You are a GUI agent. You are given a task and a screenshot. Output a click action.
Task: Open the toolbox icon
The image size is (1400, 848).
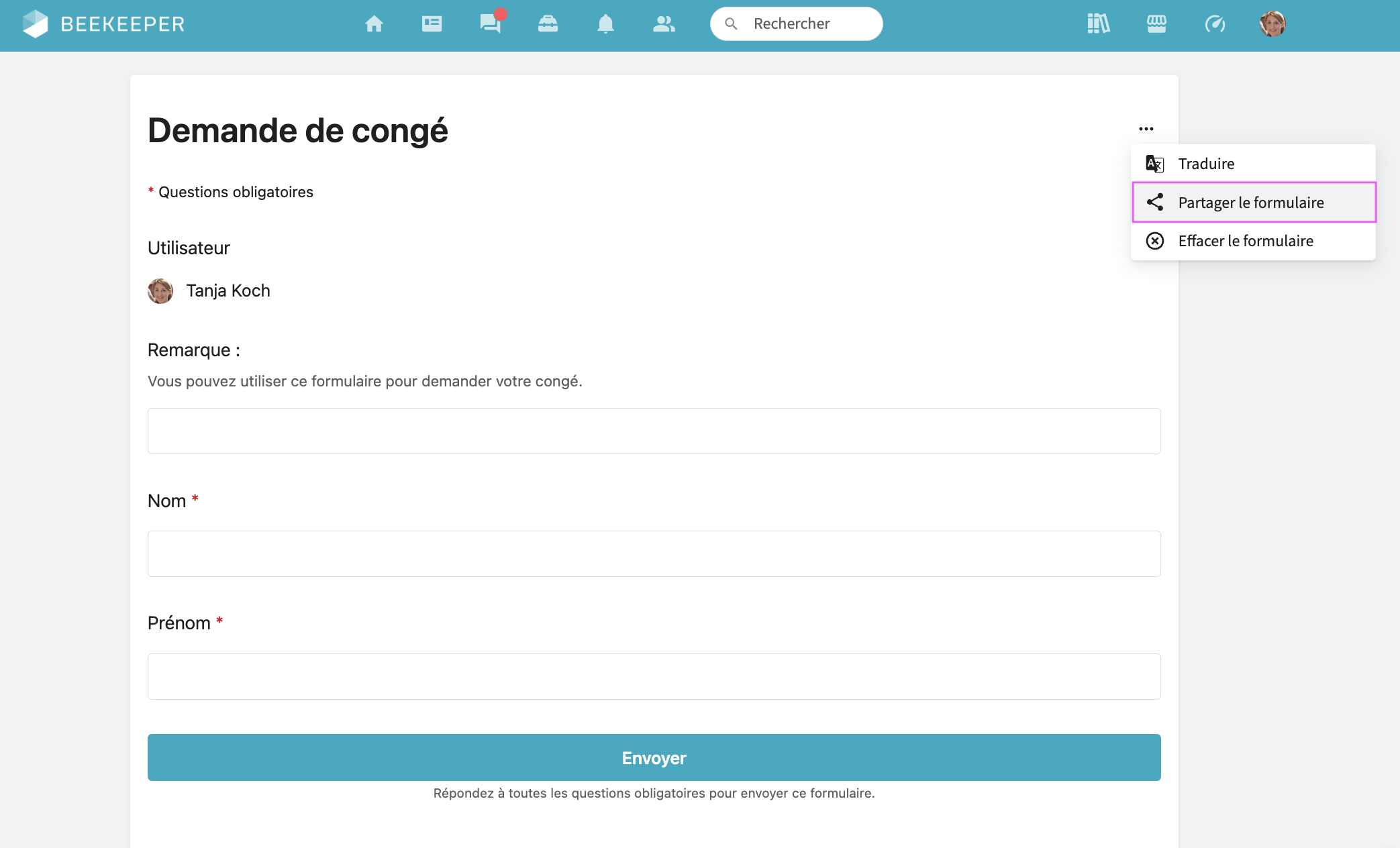tap(548, 23)
